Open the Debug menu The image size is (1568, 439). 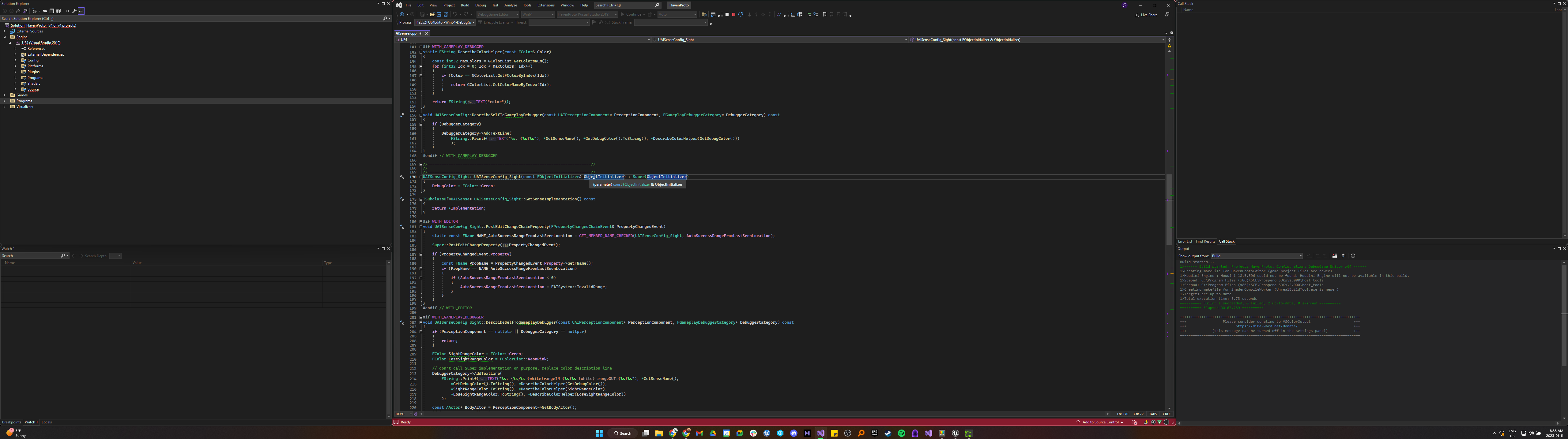(x=480, y=5)
